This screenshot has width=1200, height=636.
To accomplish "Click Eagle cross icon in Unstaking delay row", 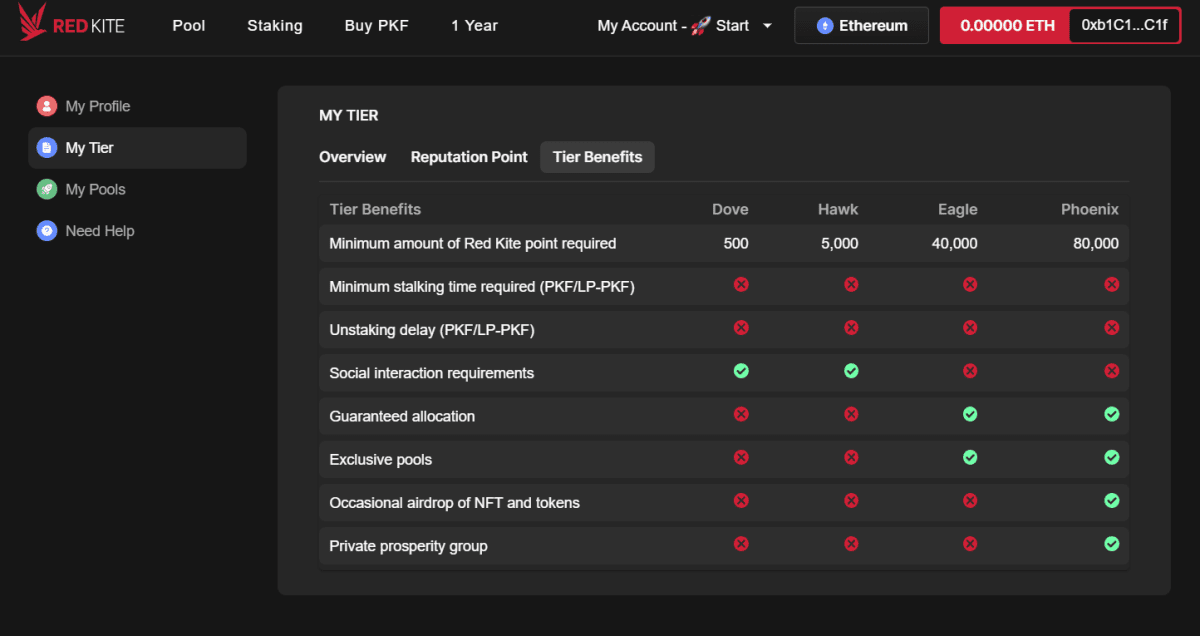I will click(970, 328).
